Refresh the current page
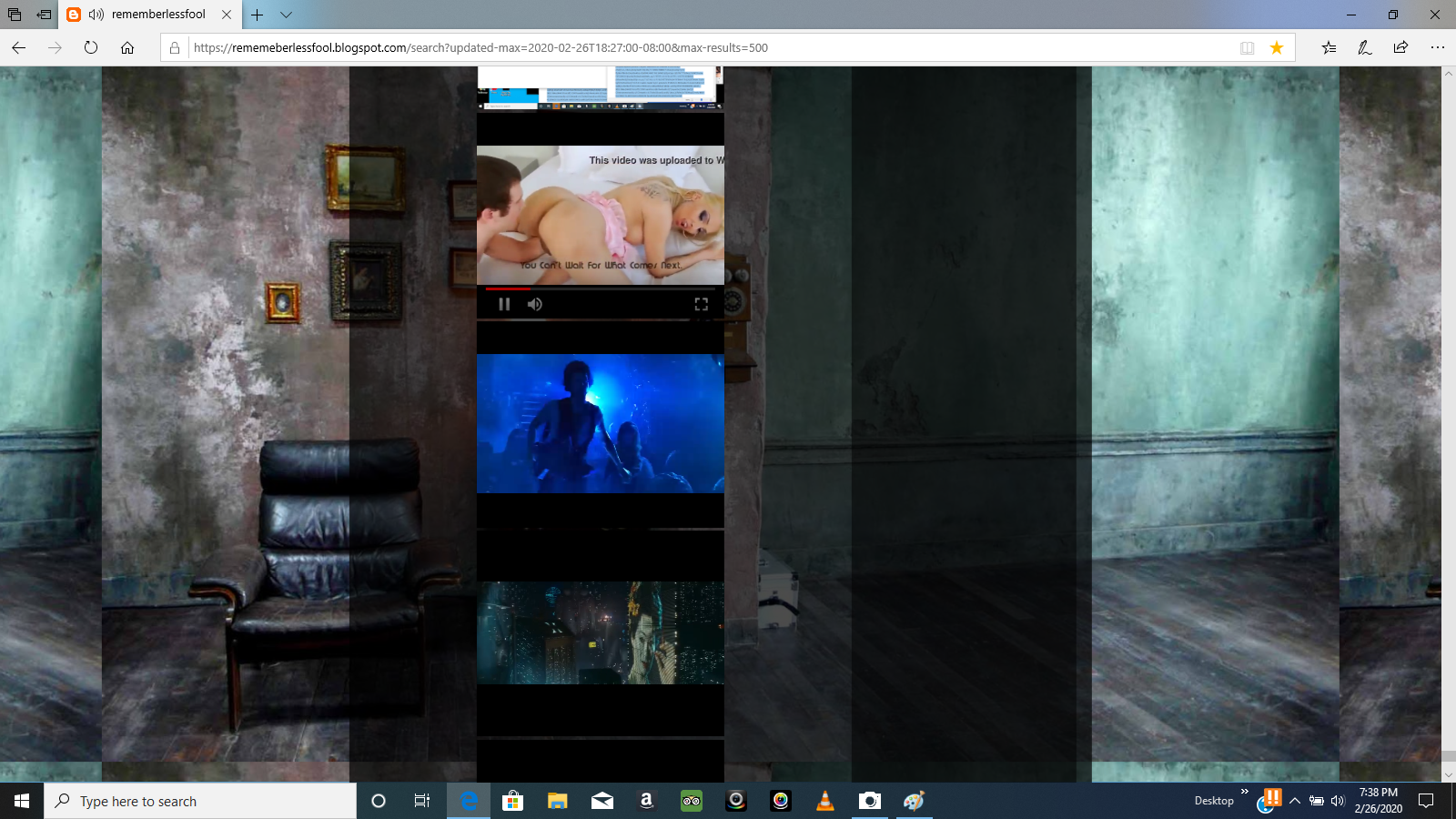The image size is (1456, 819). click(x=91, y=47)
